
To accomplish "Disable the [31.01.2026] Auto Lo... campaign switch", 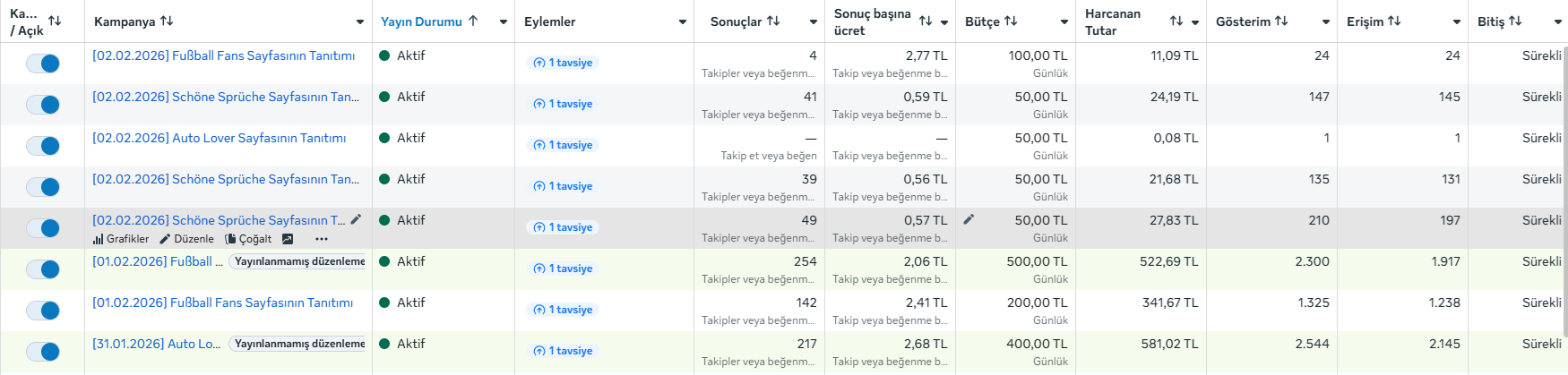I will pos(43,351).
